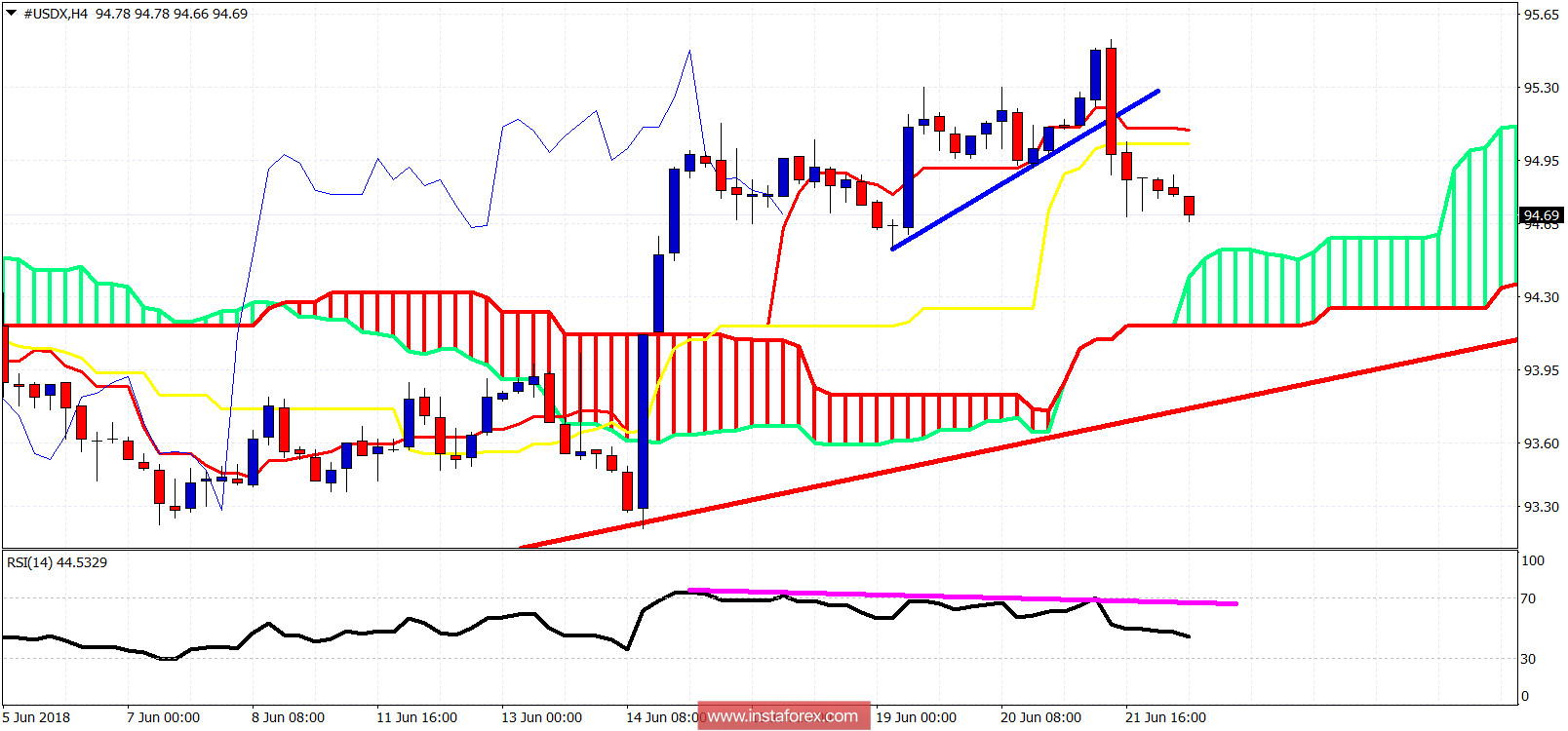This screenshot has width=1568, height=731.
Task: Click the 94.95 price axis label
Action: [1542, 161]
